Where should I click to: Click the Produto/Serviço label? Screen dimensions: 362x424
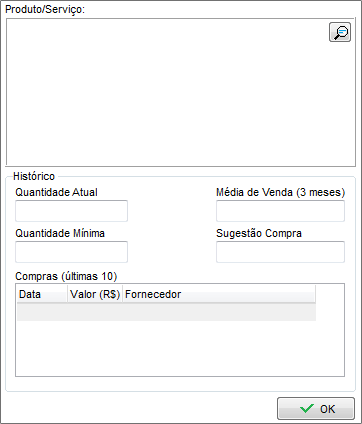click(45, 9)
